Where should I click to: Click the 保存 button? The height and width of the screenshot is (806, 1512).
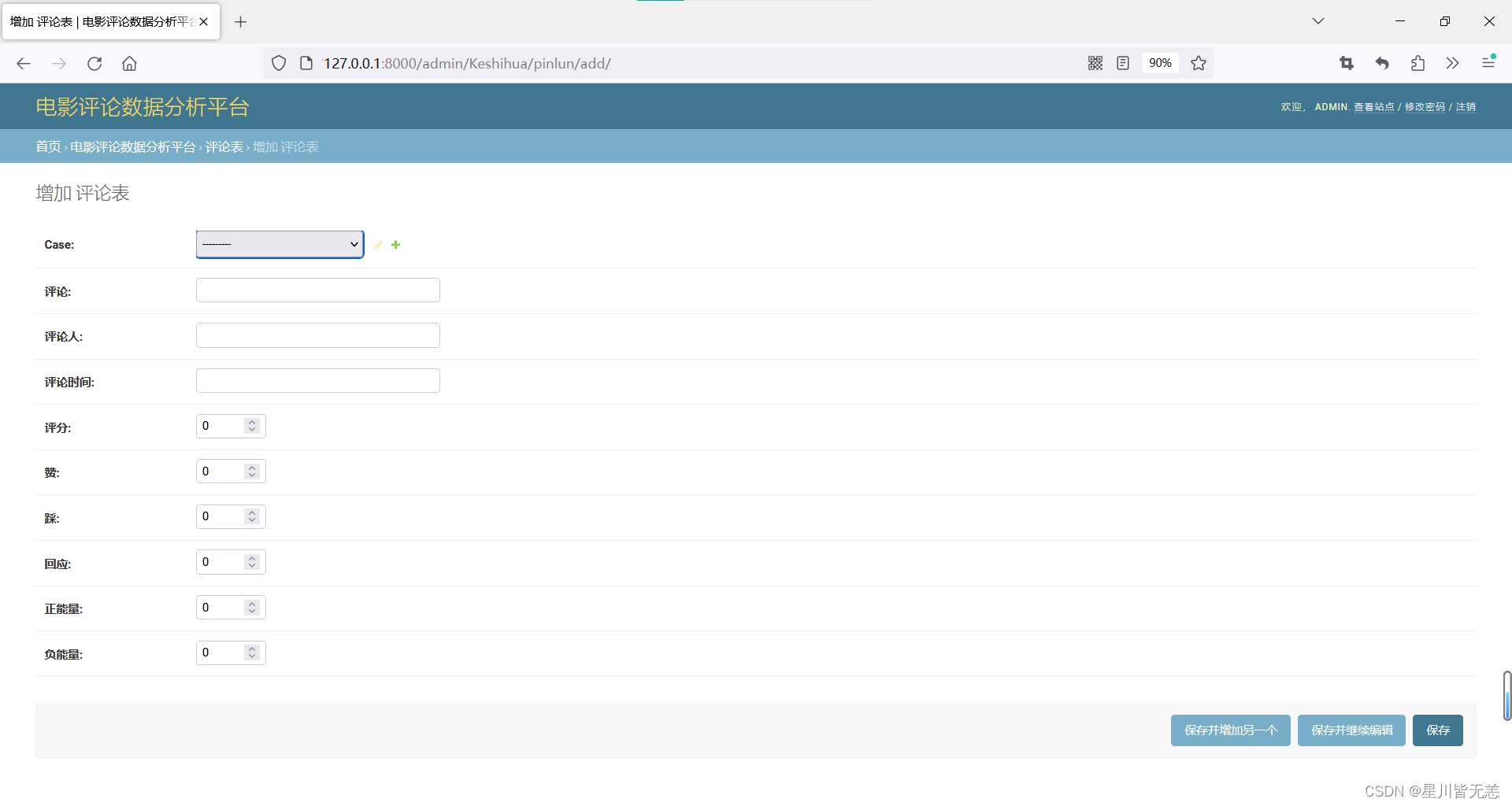1437,730
